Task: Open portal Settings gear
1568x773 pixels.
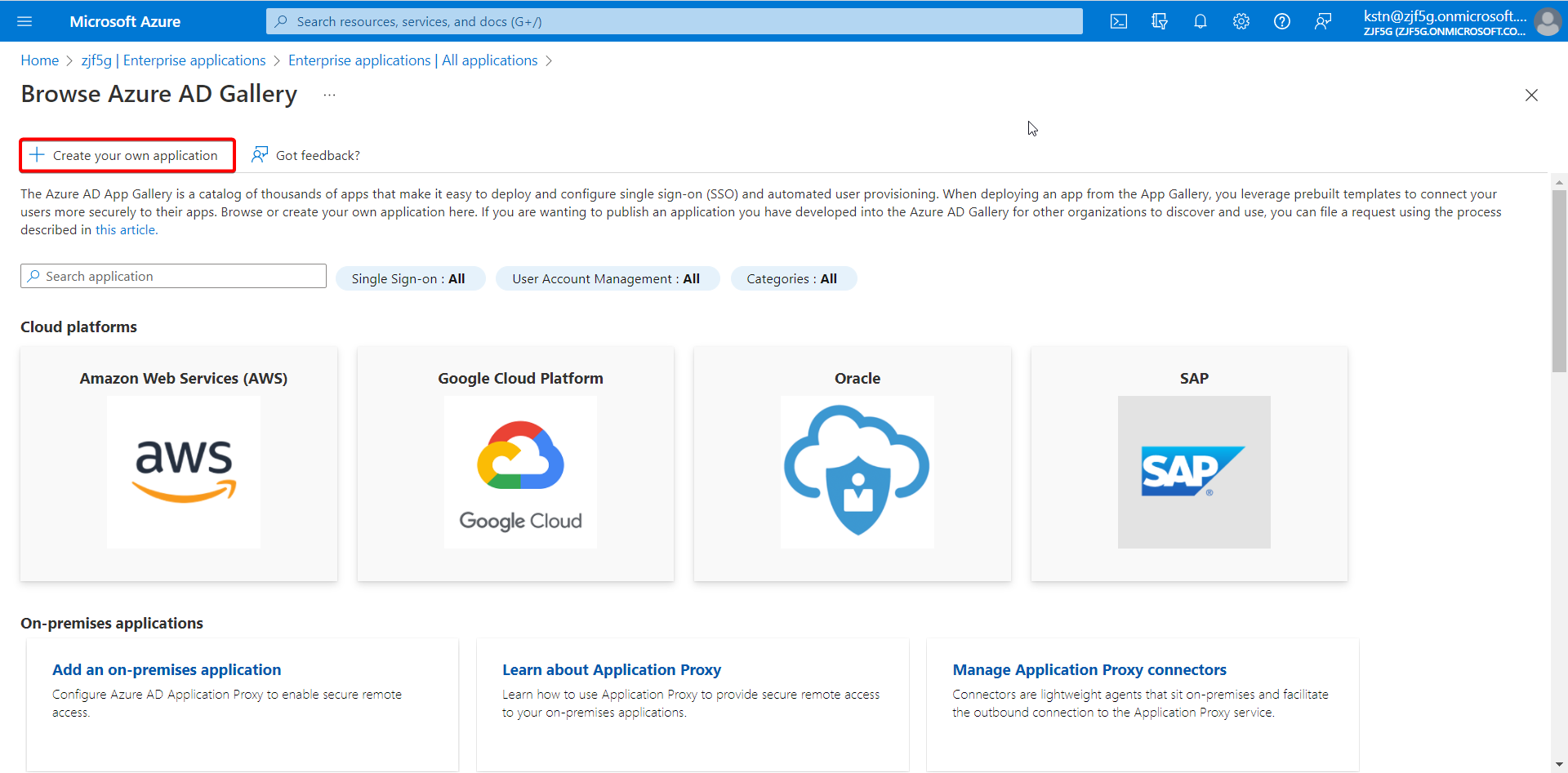Action: (1241, 21)
